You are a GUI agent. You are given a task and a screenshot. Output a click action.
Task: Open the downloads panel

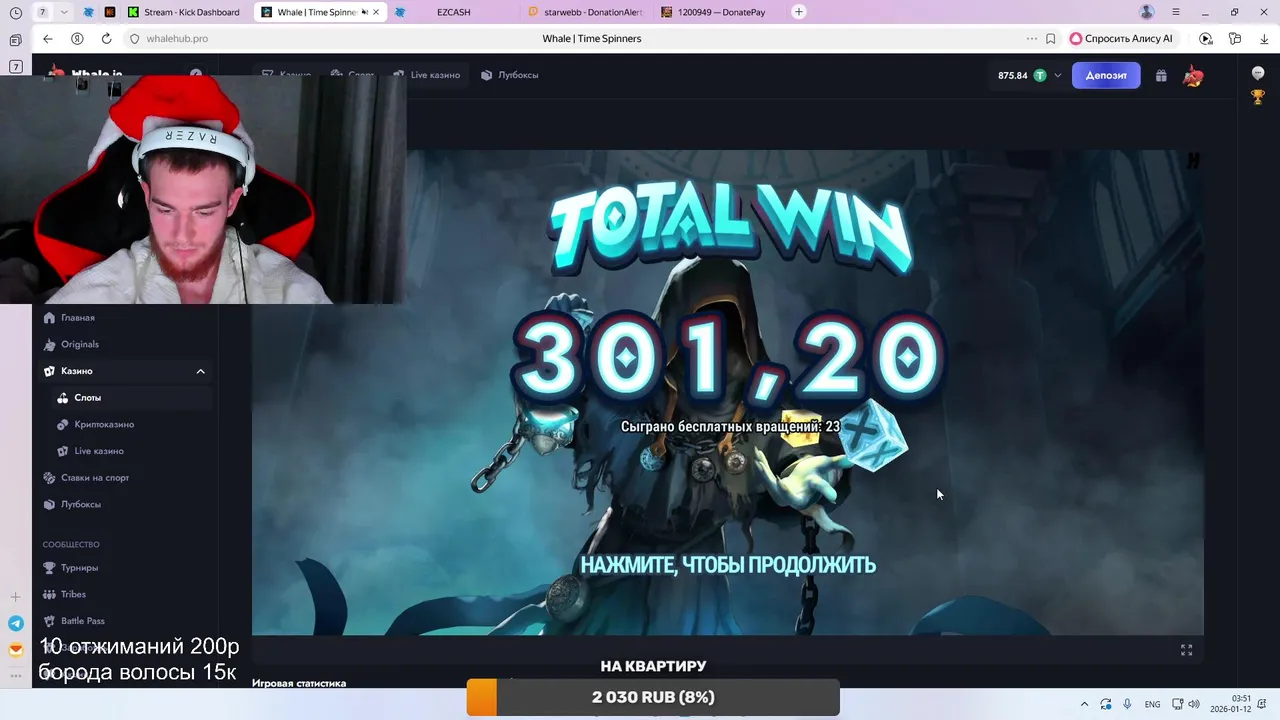click(1263, 38)
